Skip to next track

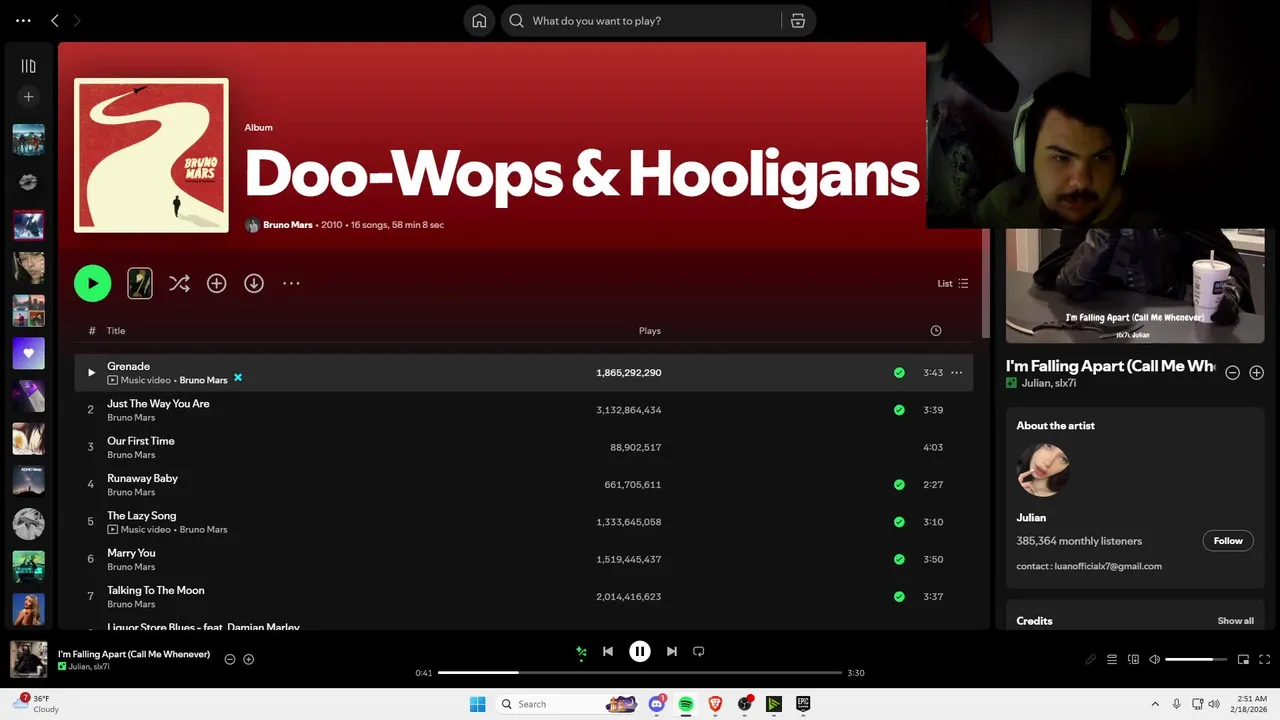pos(672,651)
